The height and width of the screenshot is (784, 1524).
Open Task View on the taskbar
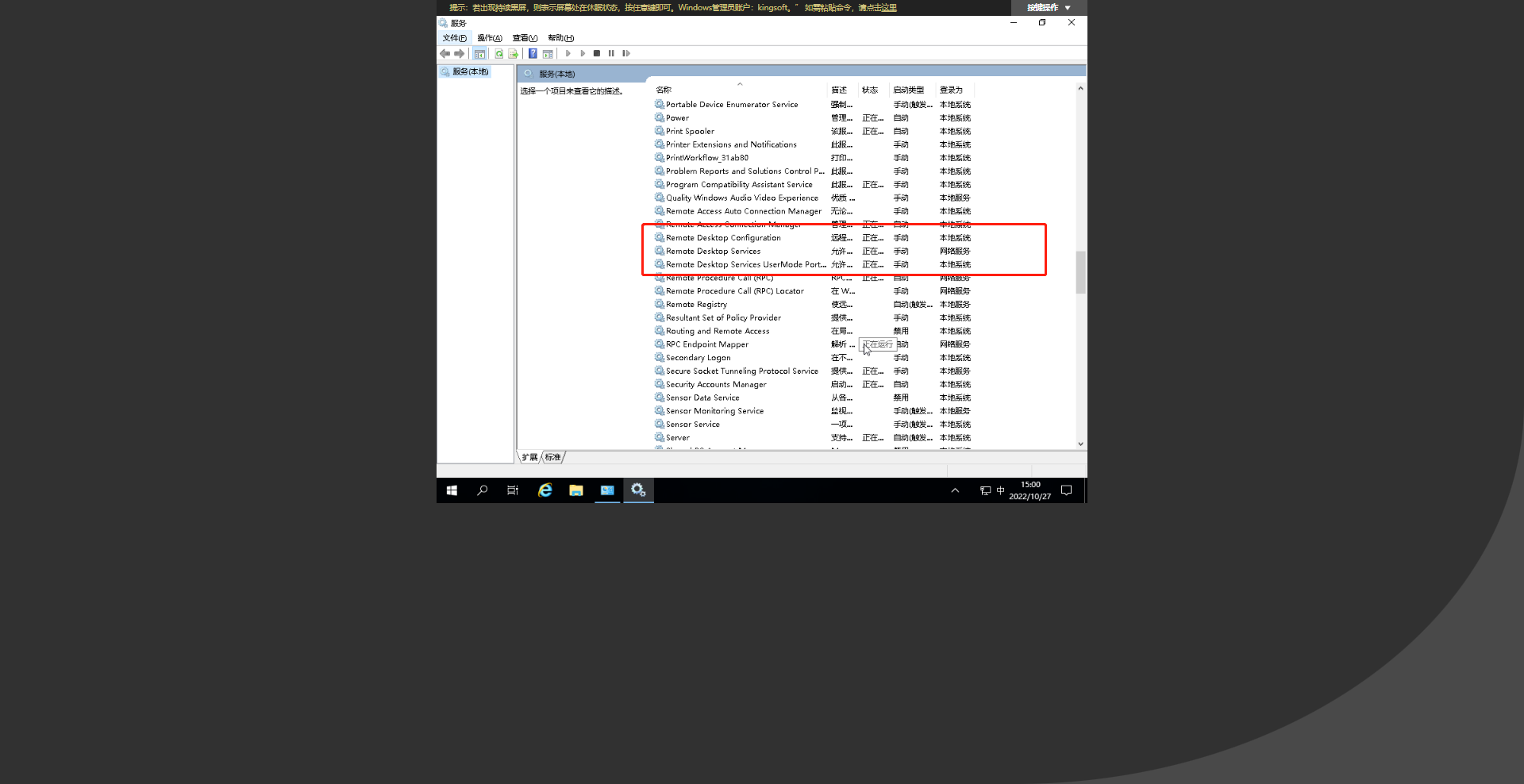pos(513,490)
